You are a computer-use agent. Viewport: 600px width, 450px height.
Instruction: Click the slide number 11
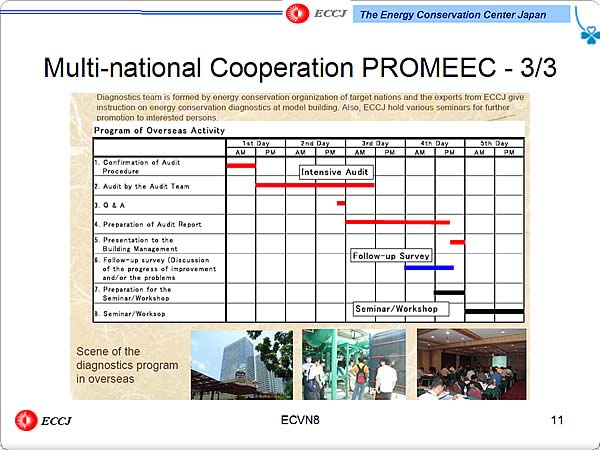click(557, 420)
